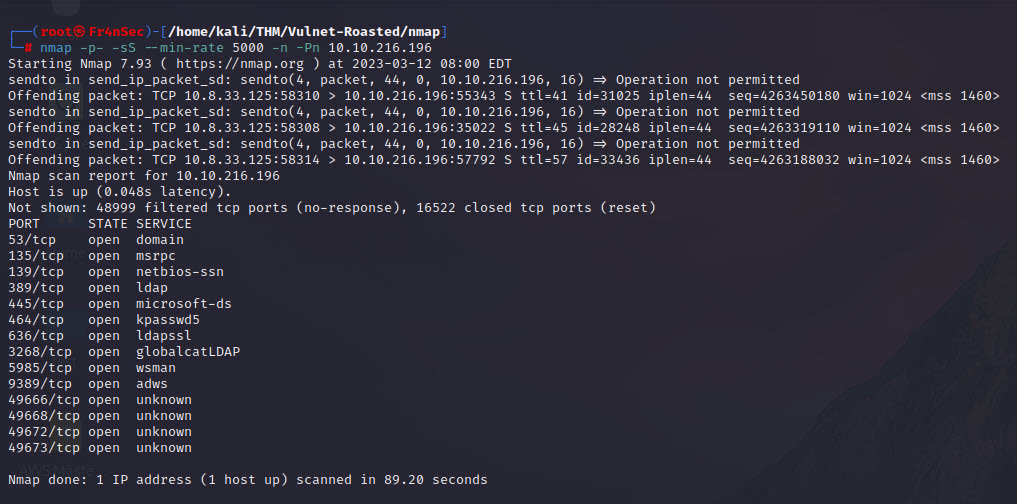This screenshot has width=1017, height=504.
Task: Select the 135/tcp msrpc port row
Action: pos(95,256)
